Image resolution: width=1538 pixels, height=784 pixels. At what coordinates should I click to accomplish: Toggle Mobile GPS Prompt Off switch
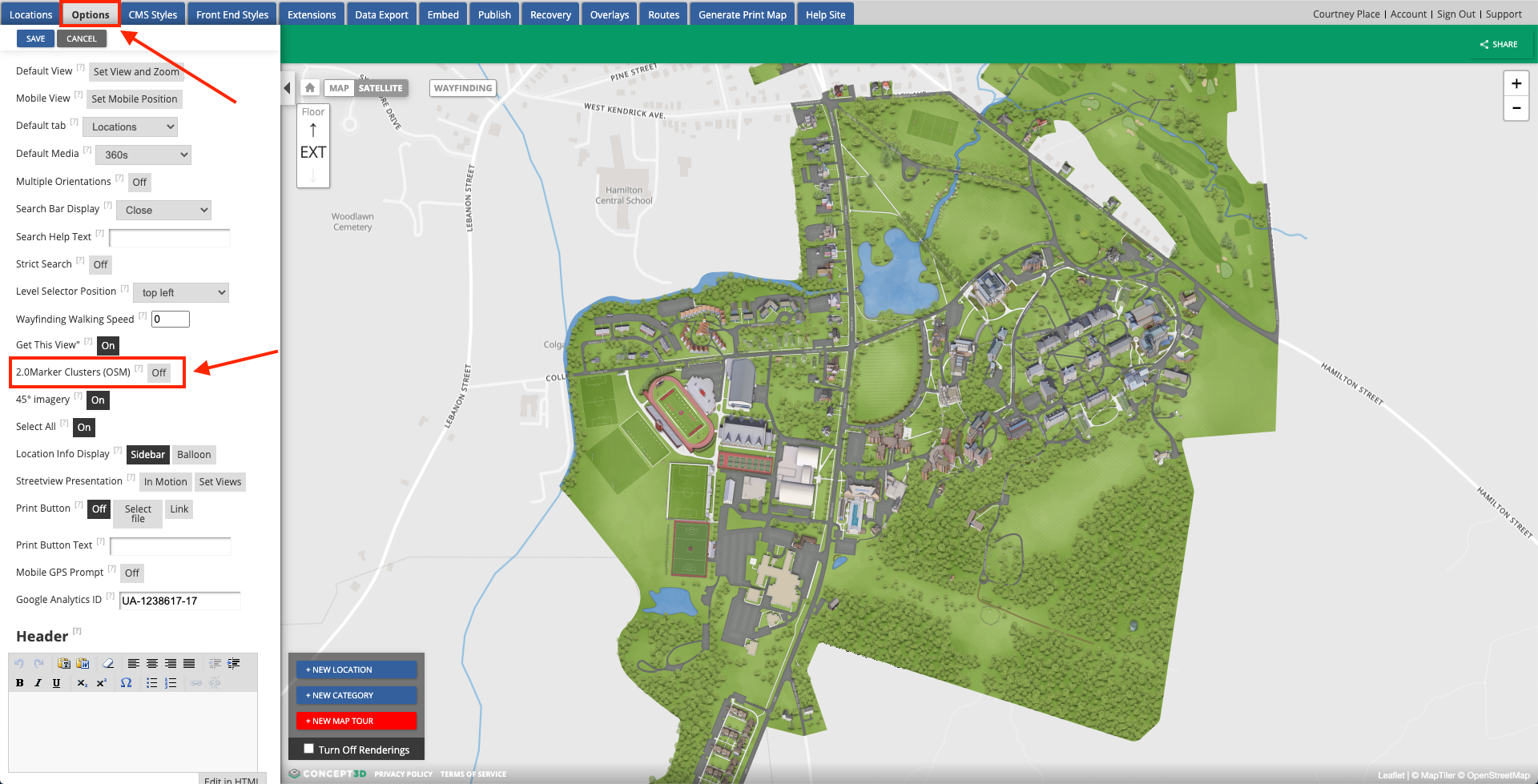[132, 573]
